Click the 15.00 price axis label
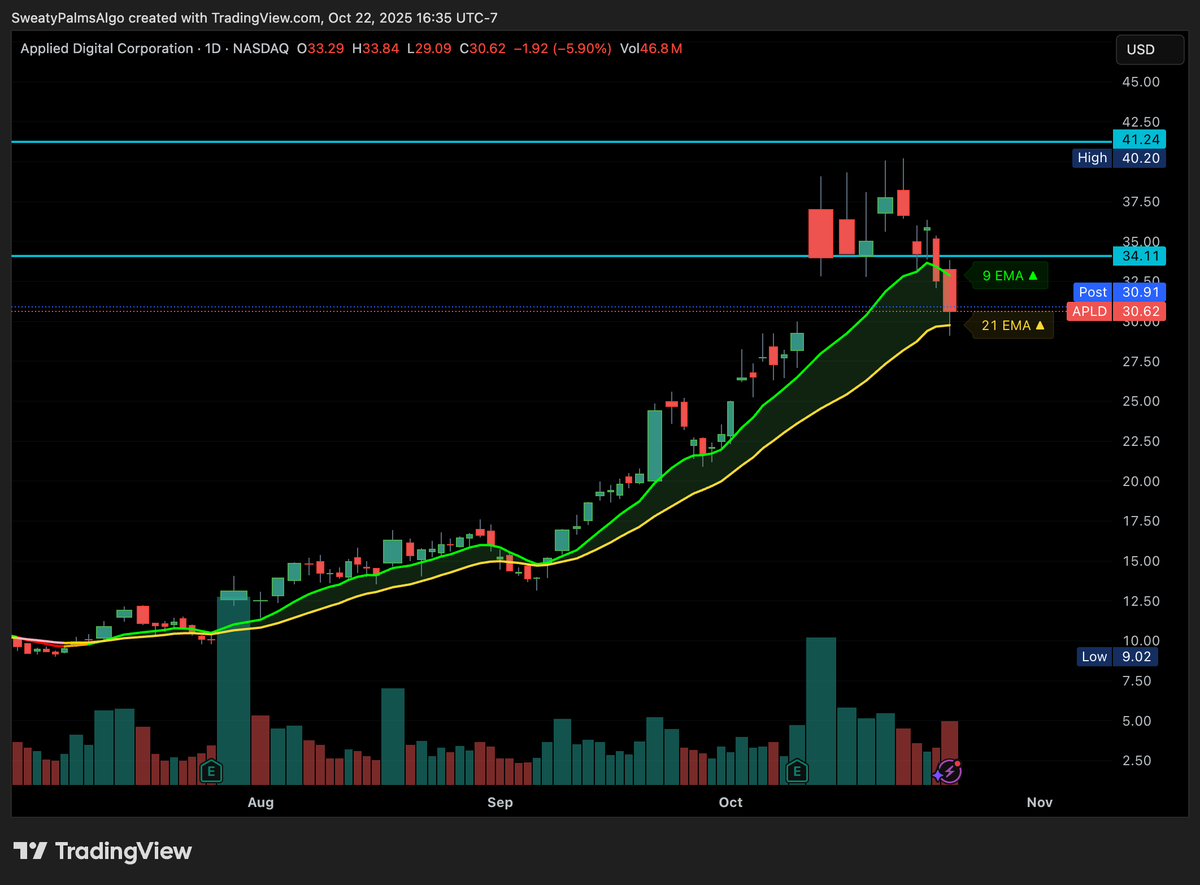1200x885 pixels. point(1141,561)
